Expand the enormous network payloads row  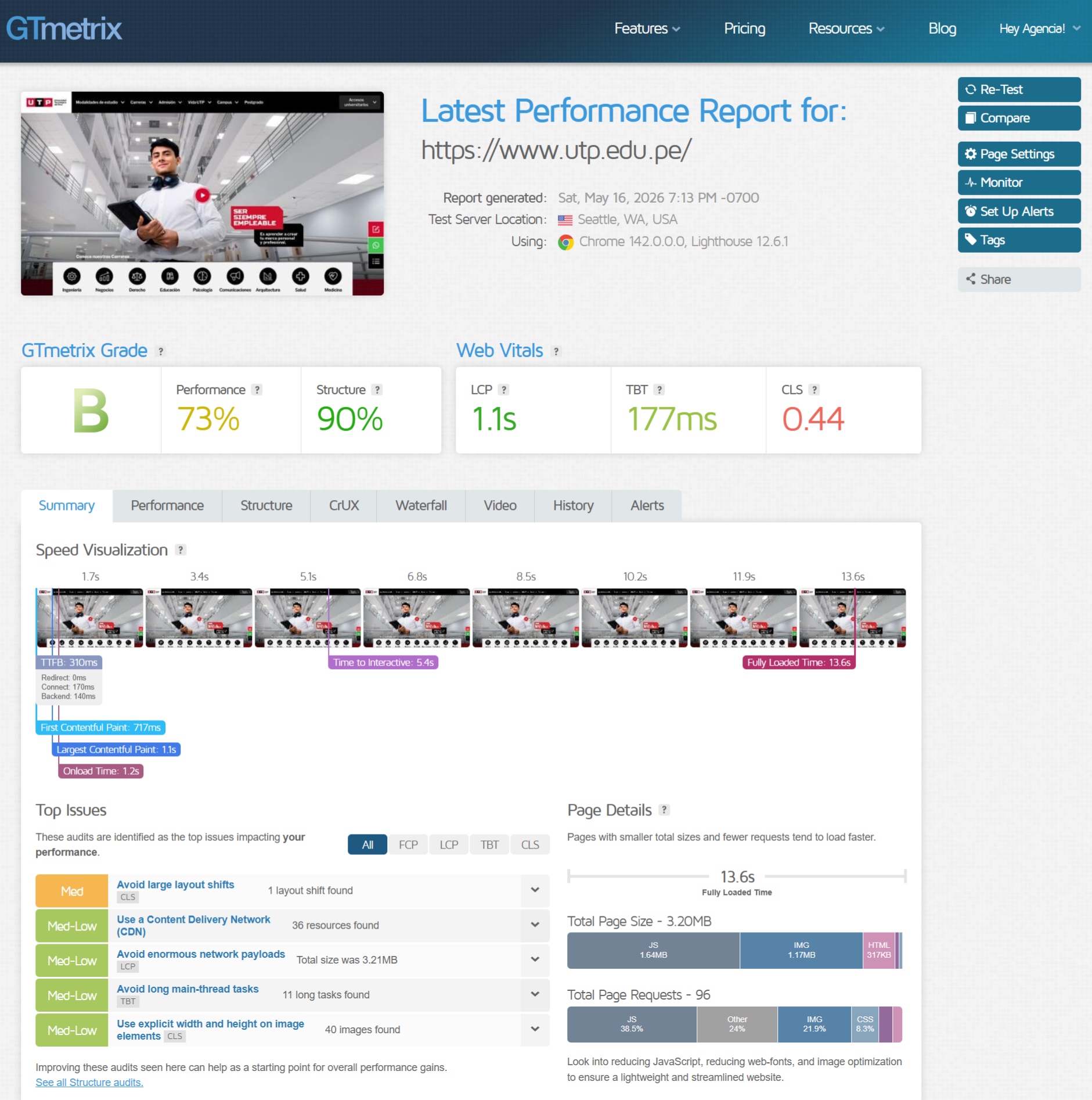point(535,960)
